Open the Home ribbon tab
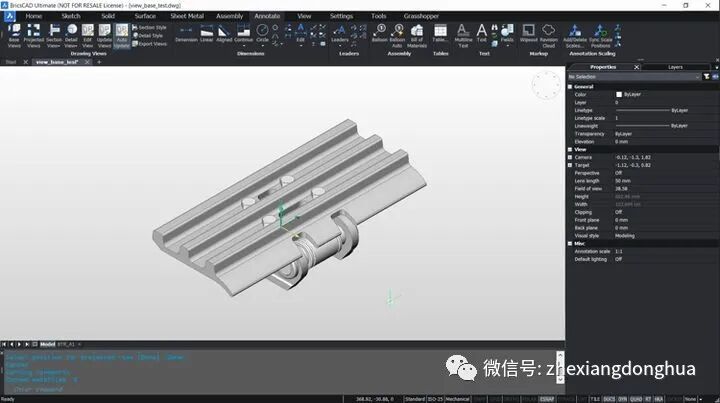720x403 pixels. (34, 16)
